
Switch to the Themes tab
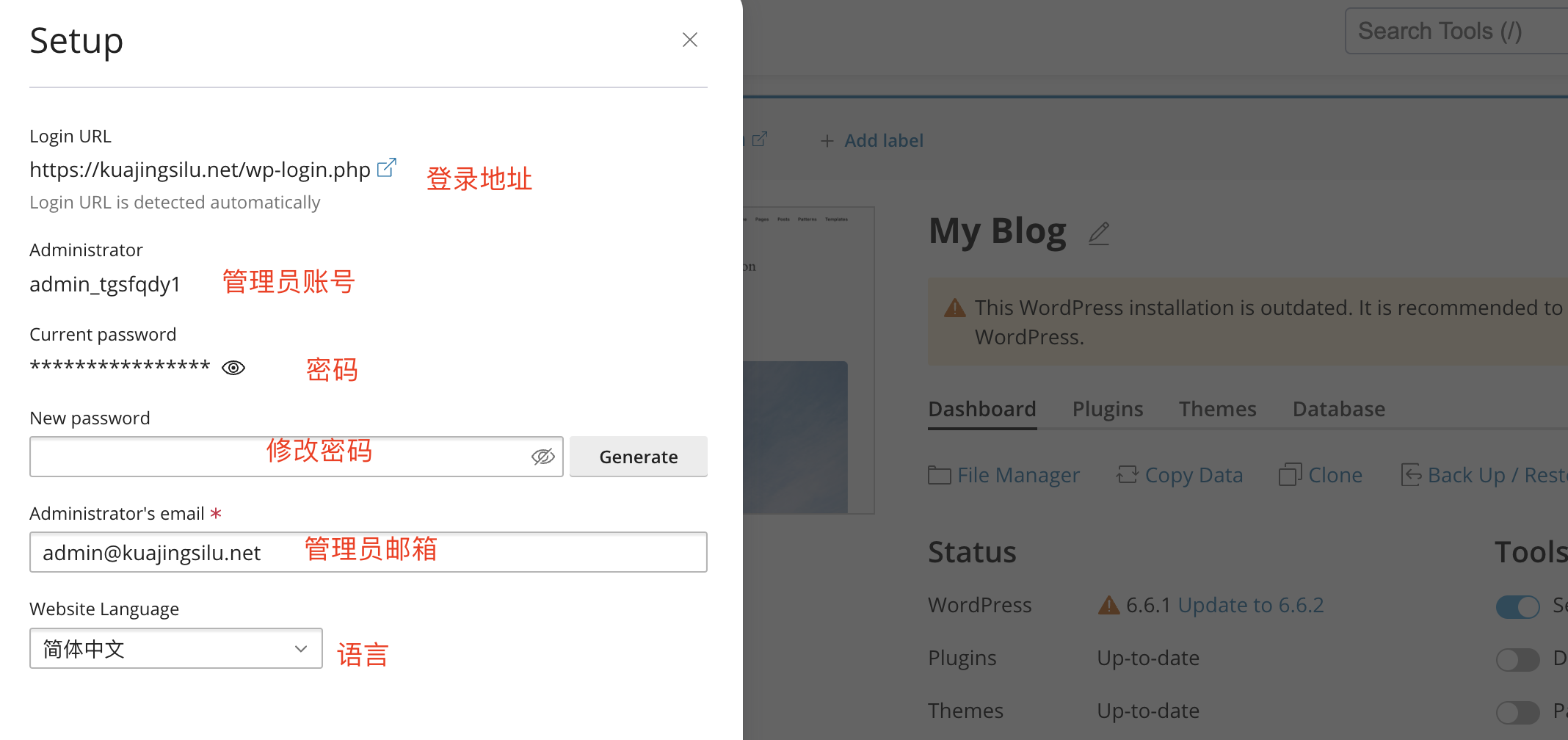1218,409
